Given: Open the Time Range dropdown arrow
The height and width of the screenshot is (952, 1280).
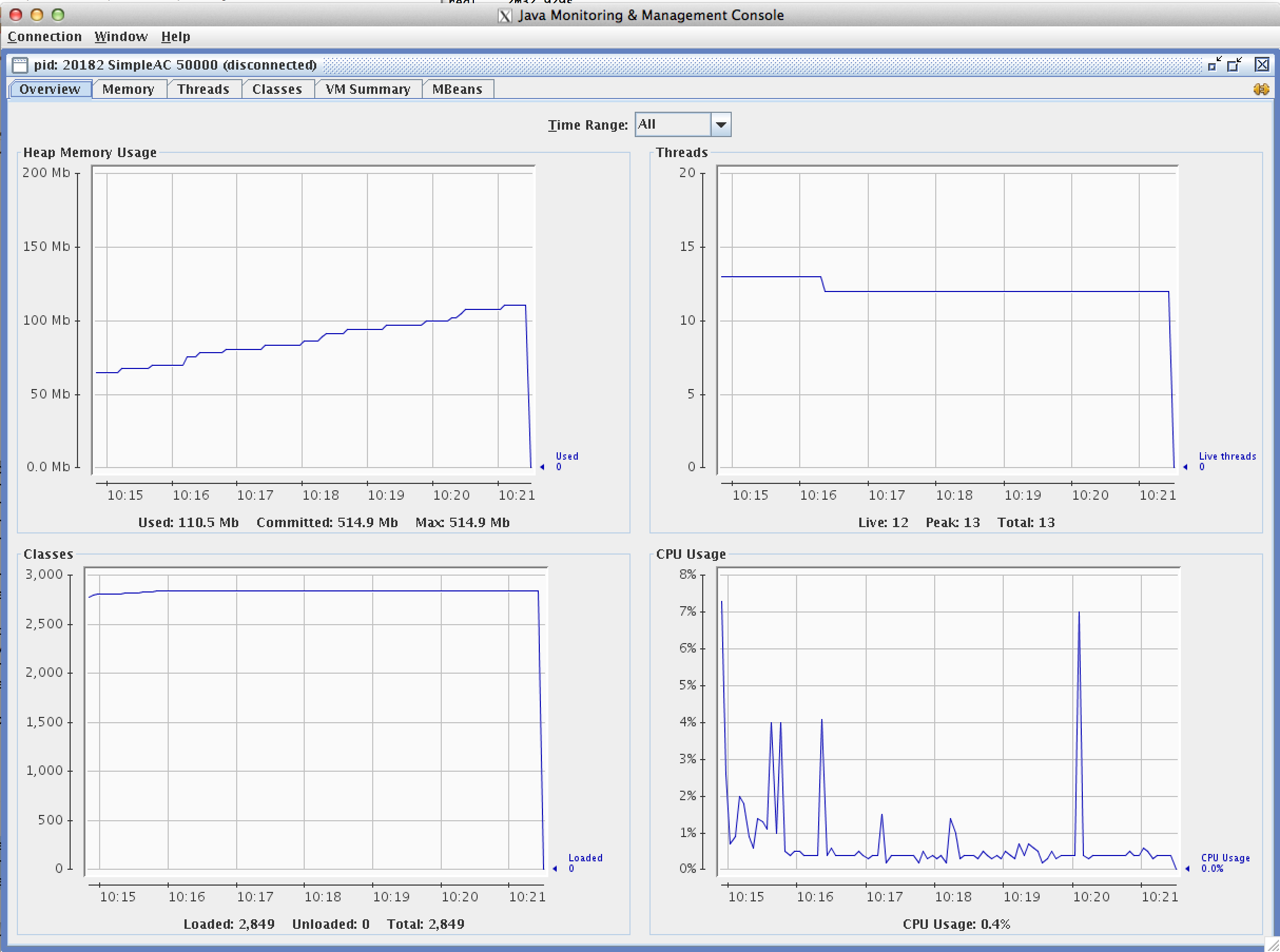Looking at the screenshot, I should pyautogui.click(x=721, y=124).
